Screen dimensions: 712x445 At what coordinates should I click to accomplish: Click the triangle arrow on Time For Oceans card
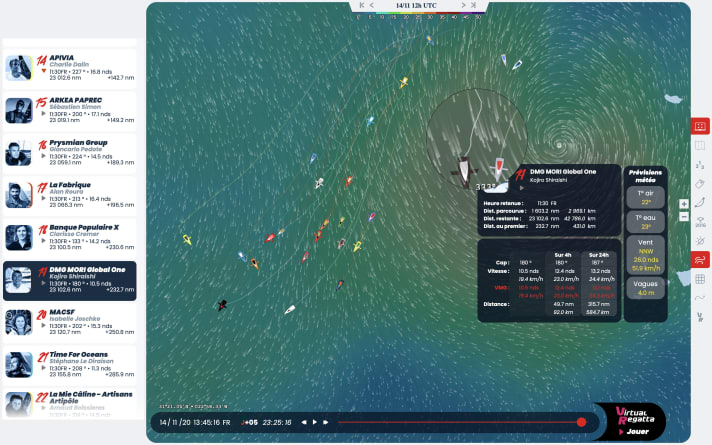click(44, 368)
